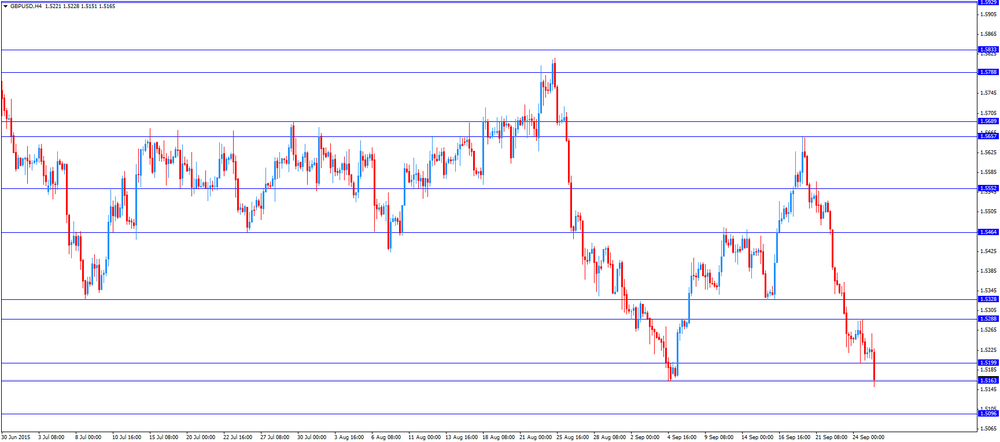Select the 1.5096 horizontal line price label
This screenshot has width=1000, height=442.
[x=987, y=414]
